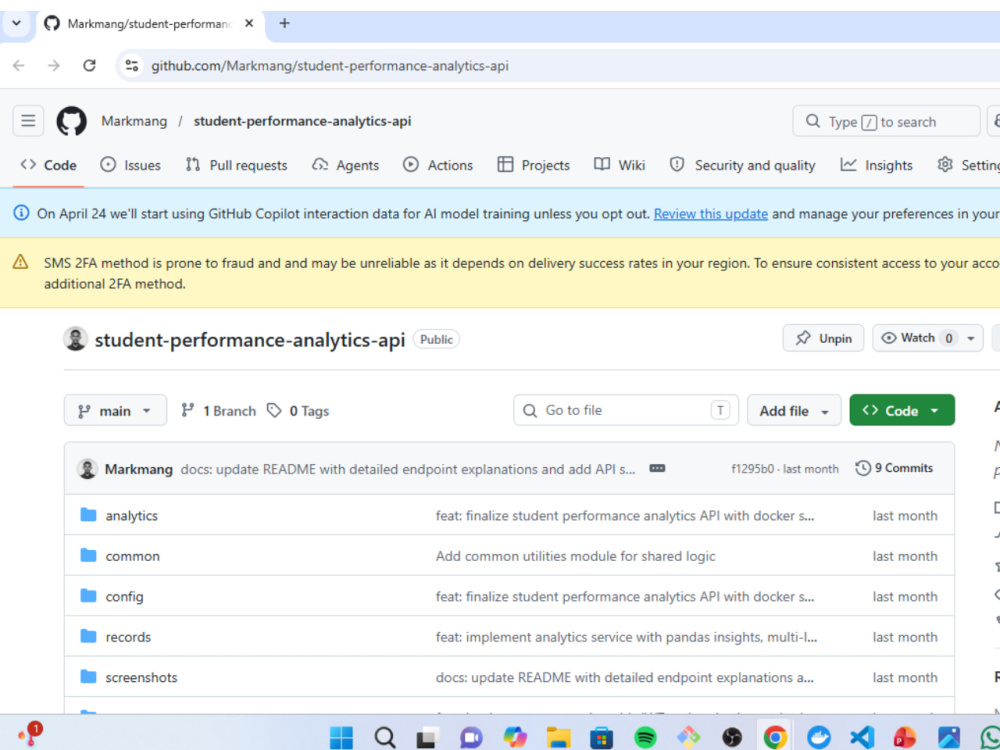Open Security and quality tab

point(742,165)
